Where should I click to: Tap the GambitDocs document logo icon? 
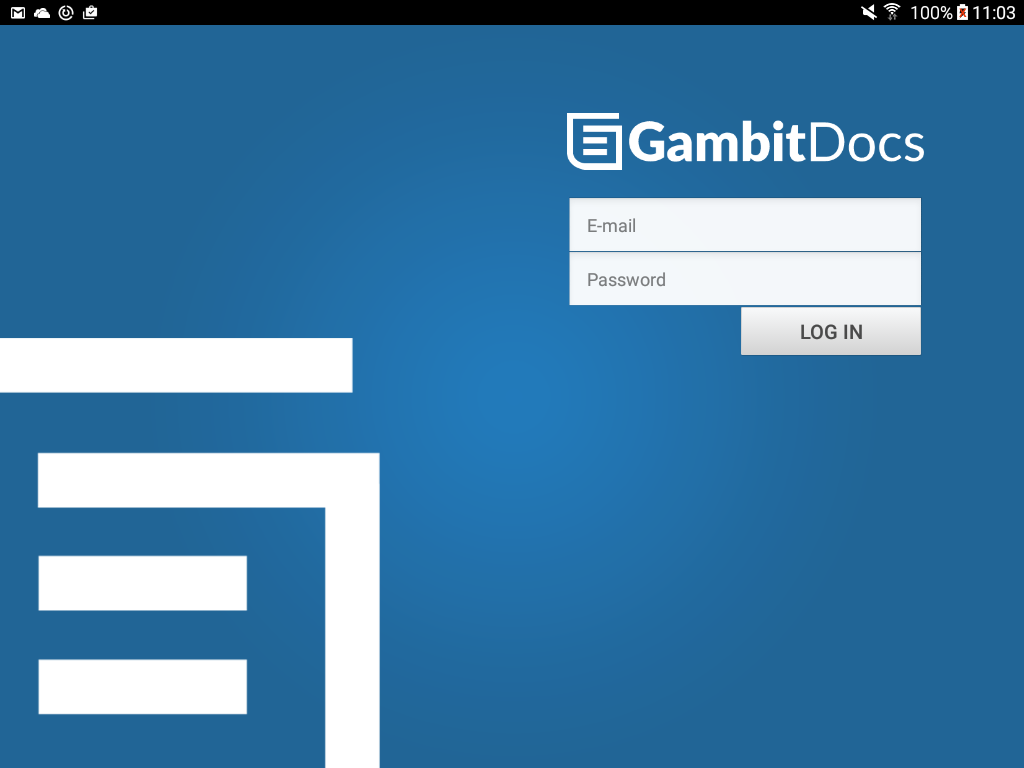(x=594, y=142)
